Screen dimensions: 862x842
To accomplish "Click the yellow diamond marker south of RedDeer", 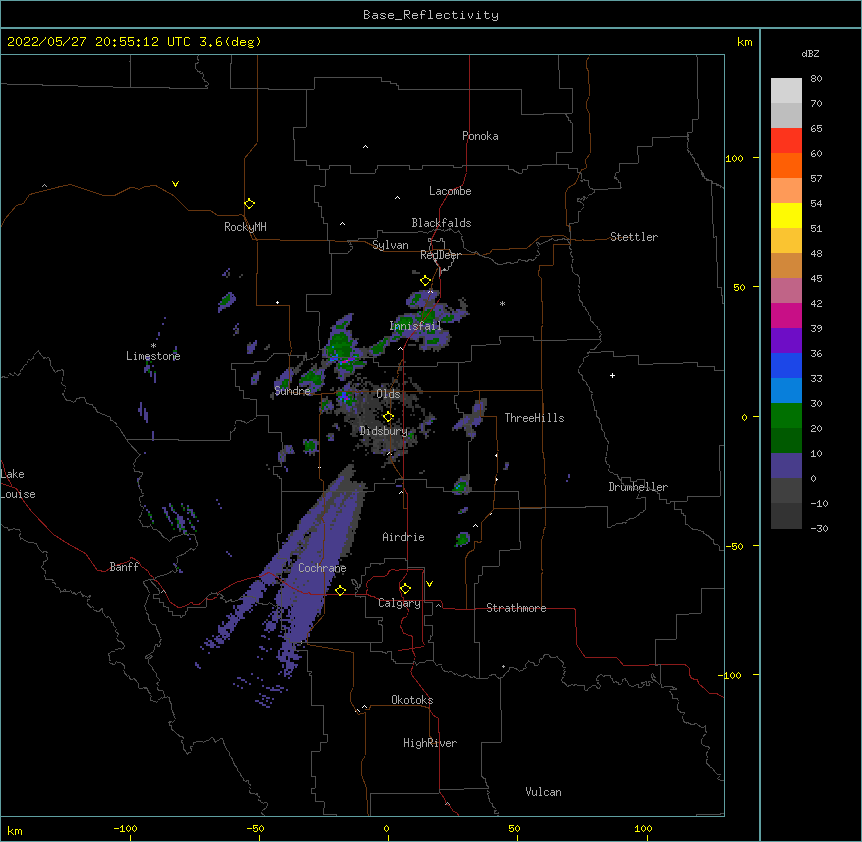I will pos(426,281).
